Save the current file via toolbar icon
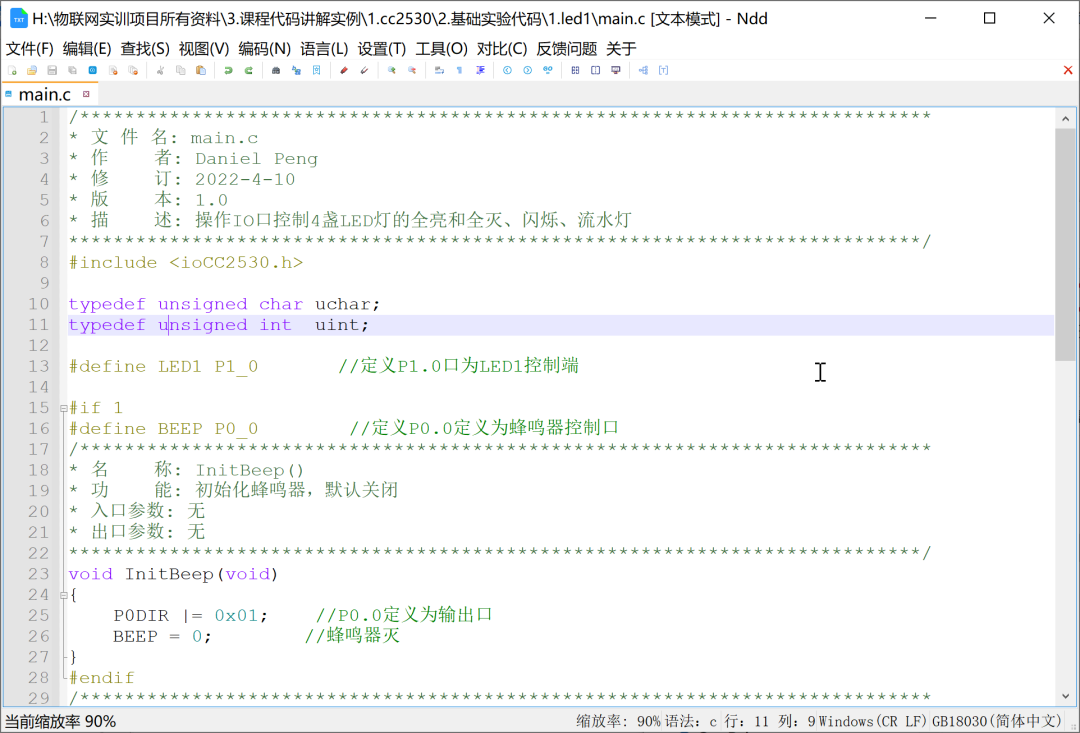This screenshot has width=1080, height=733. (51, 70)
